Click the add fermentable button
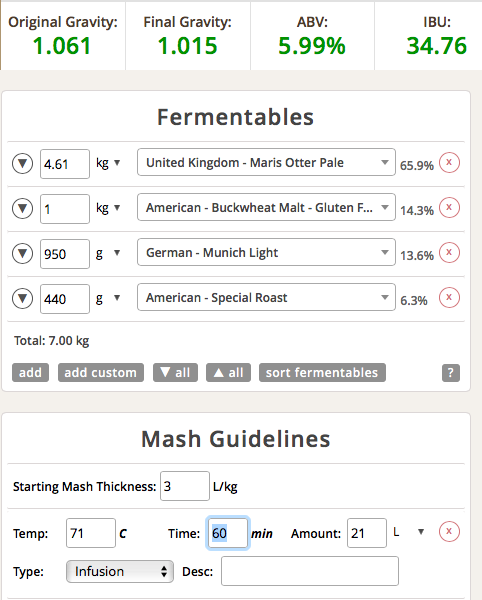 click(x=30, y=373)
